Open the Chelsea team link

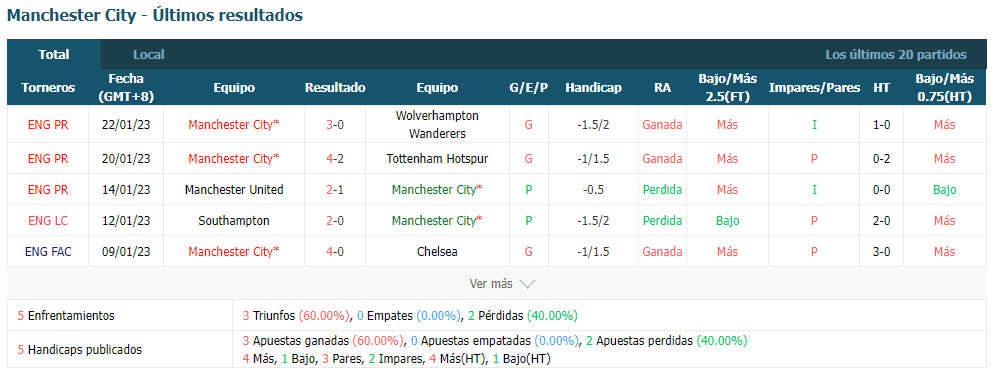tap(437, 252)
